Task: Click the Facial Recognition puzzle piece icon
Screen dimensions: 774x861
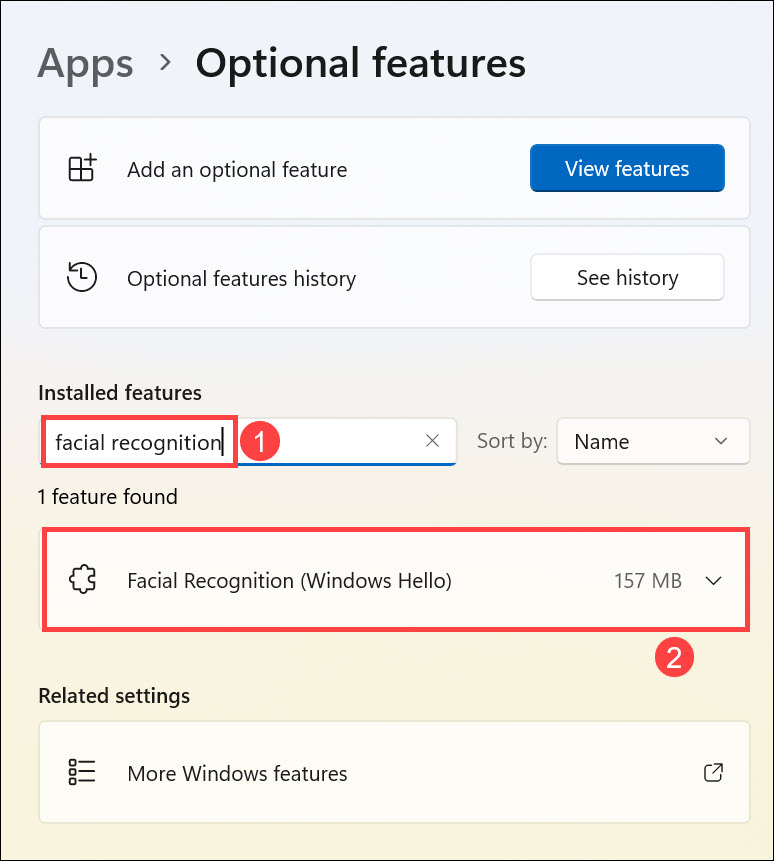Action: point(82,580)
